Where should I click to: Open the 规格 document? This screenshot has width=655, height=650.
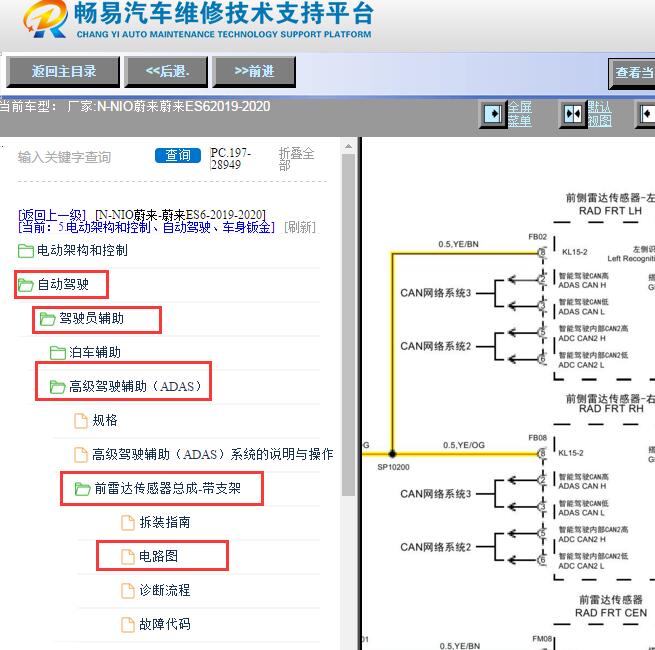click(104, 420)
